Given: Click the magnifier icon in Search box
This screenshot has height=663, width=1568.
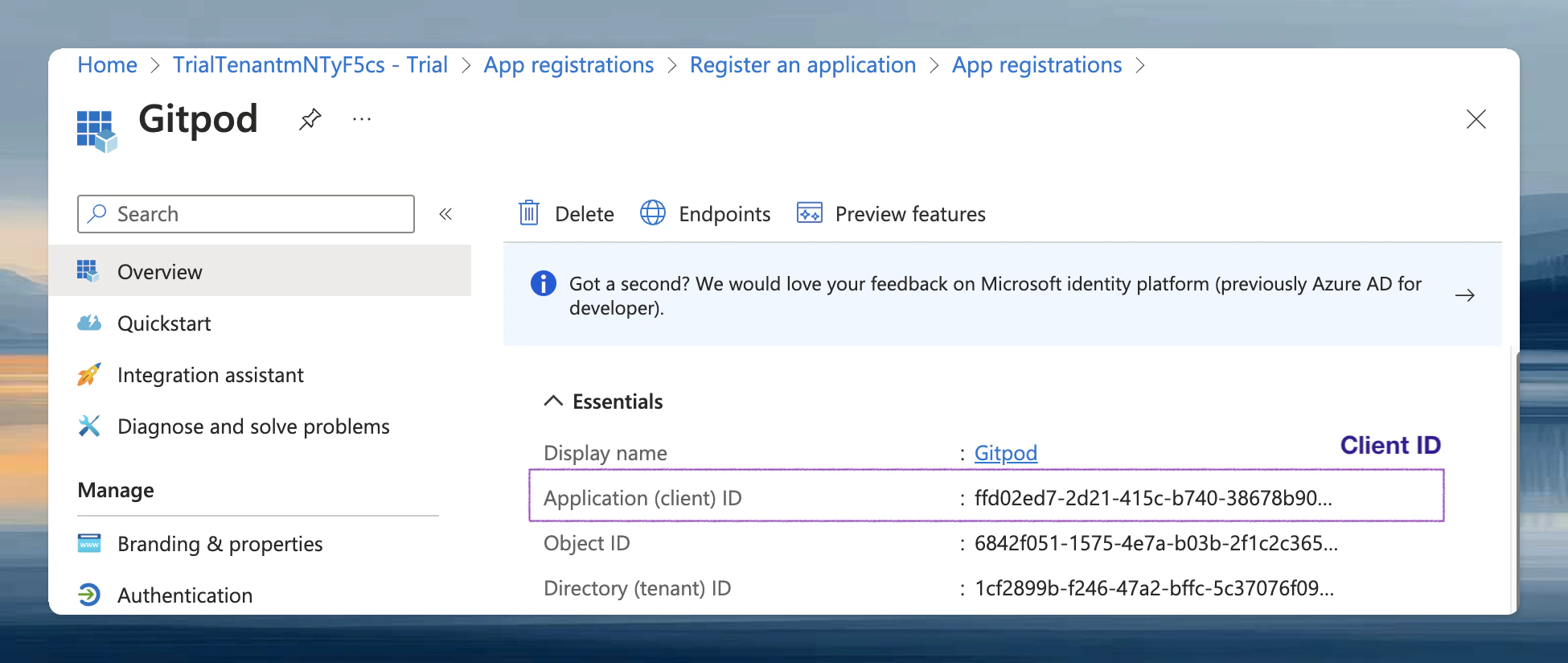Looking at the screenshot, I should (97, 213).
